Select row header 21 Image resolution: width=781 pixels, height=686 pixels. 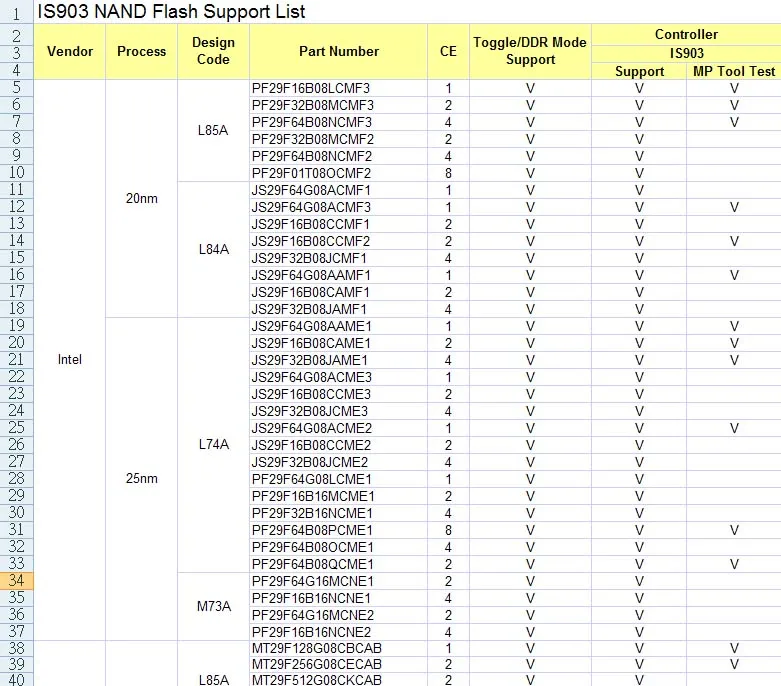pos(16,360)
